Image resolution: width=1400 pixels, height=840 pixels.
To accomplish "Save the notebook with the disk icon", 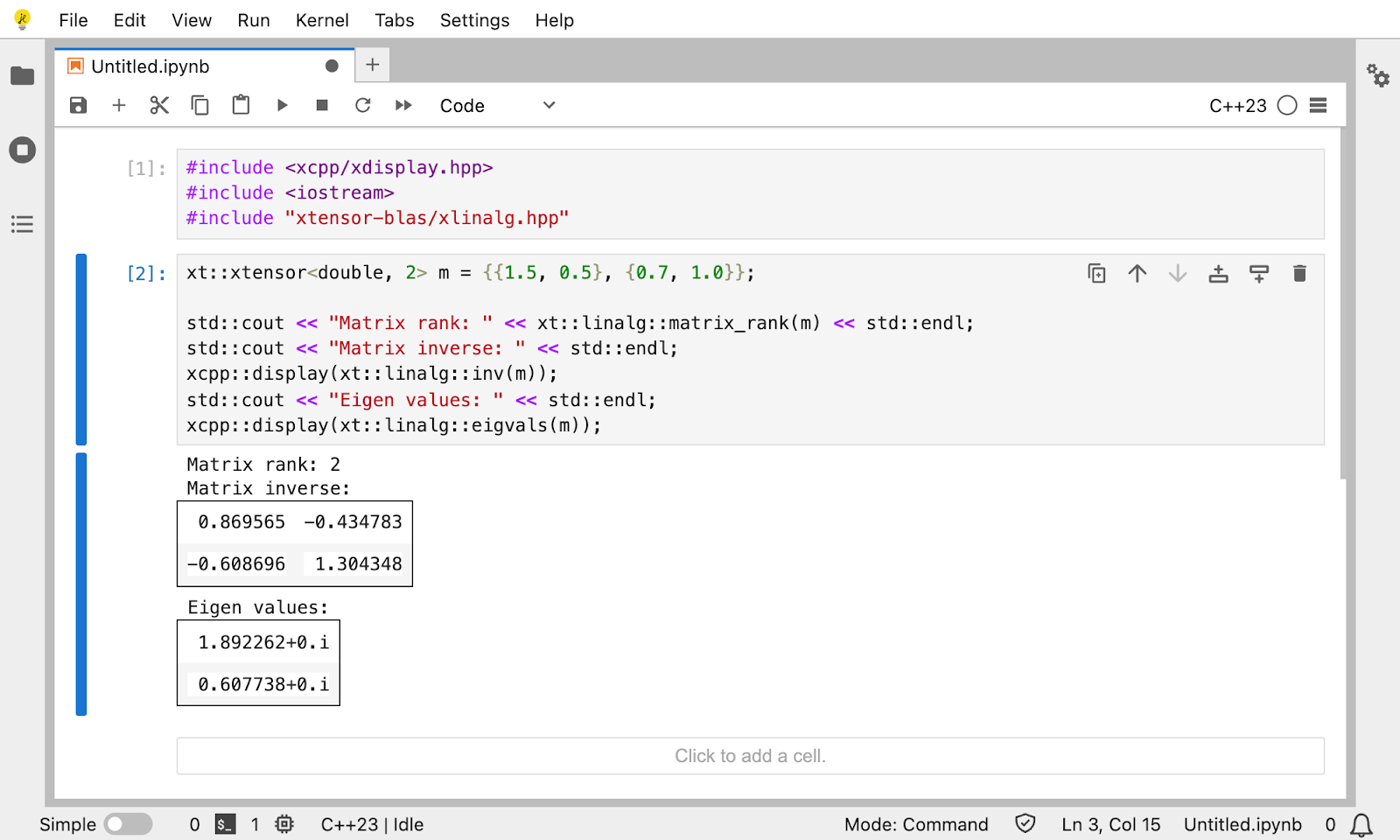I will [x=78, y=105].
